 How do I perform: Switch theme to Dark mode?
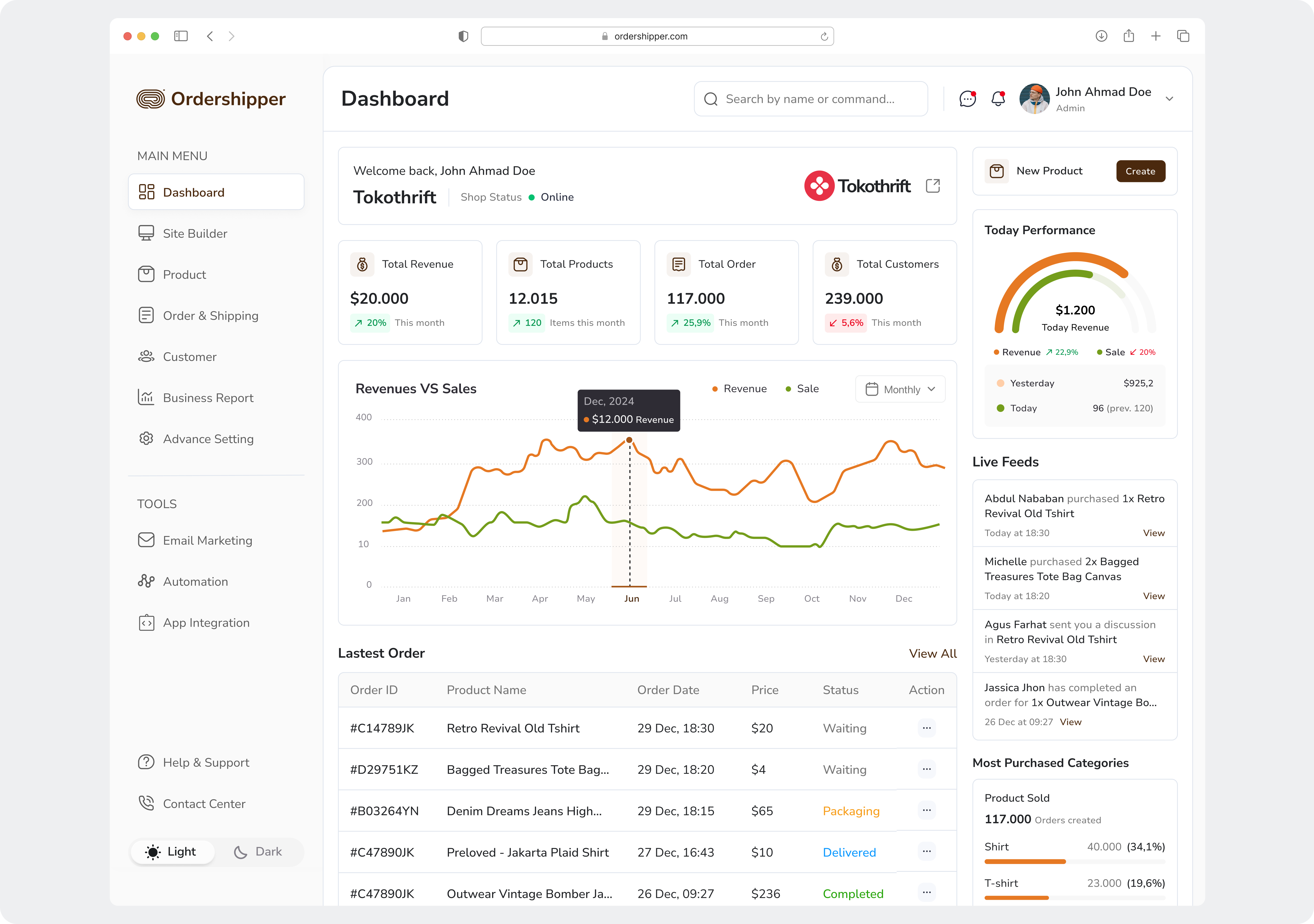point(258,851)
